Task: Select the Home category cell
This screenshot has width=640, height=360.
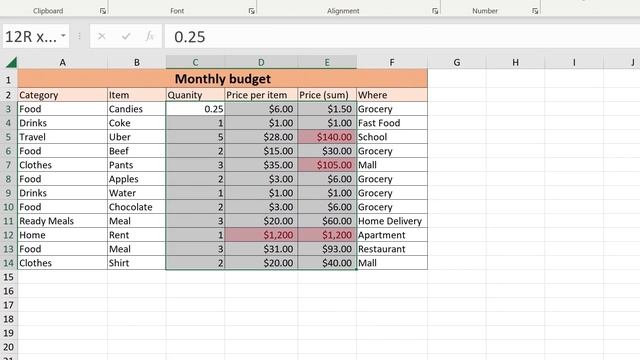Action: (x=62, y=235)
